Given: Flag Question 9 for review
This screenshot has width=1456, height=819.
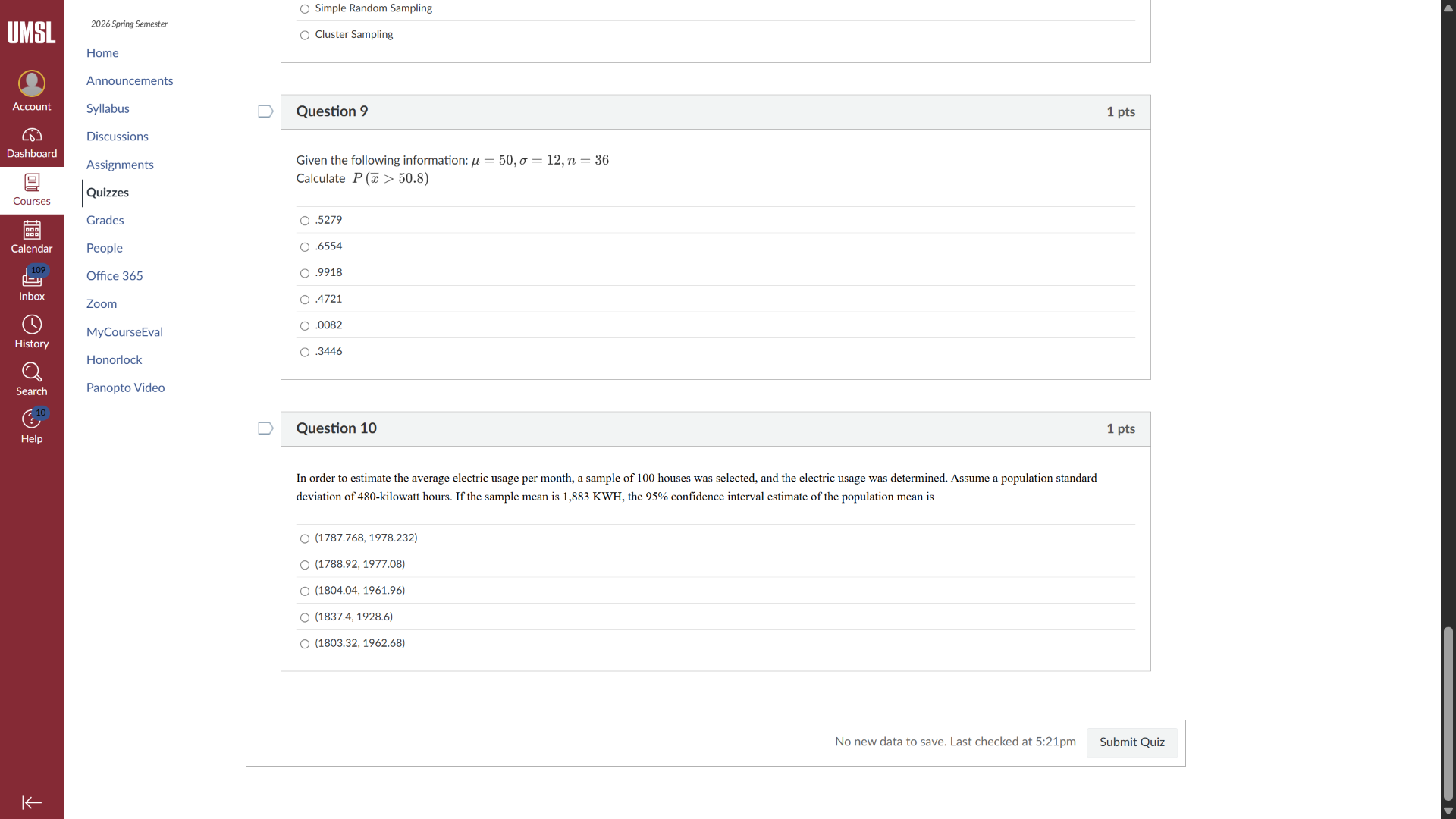Looking at the screenshot, I should tap(265, 111).
